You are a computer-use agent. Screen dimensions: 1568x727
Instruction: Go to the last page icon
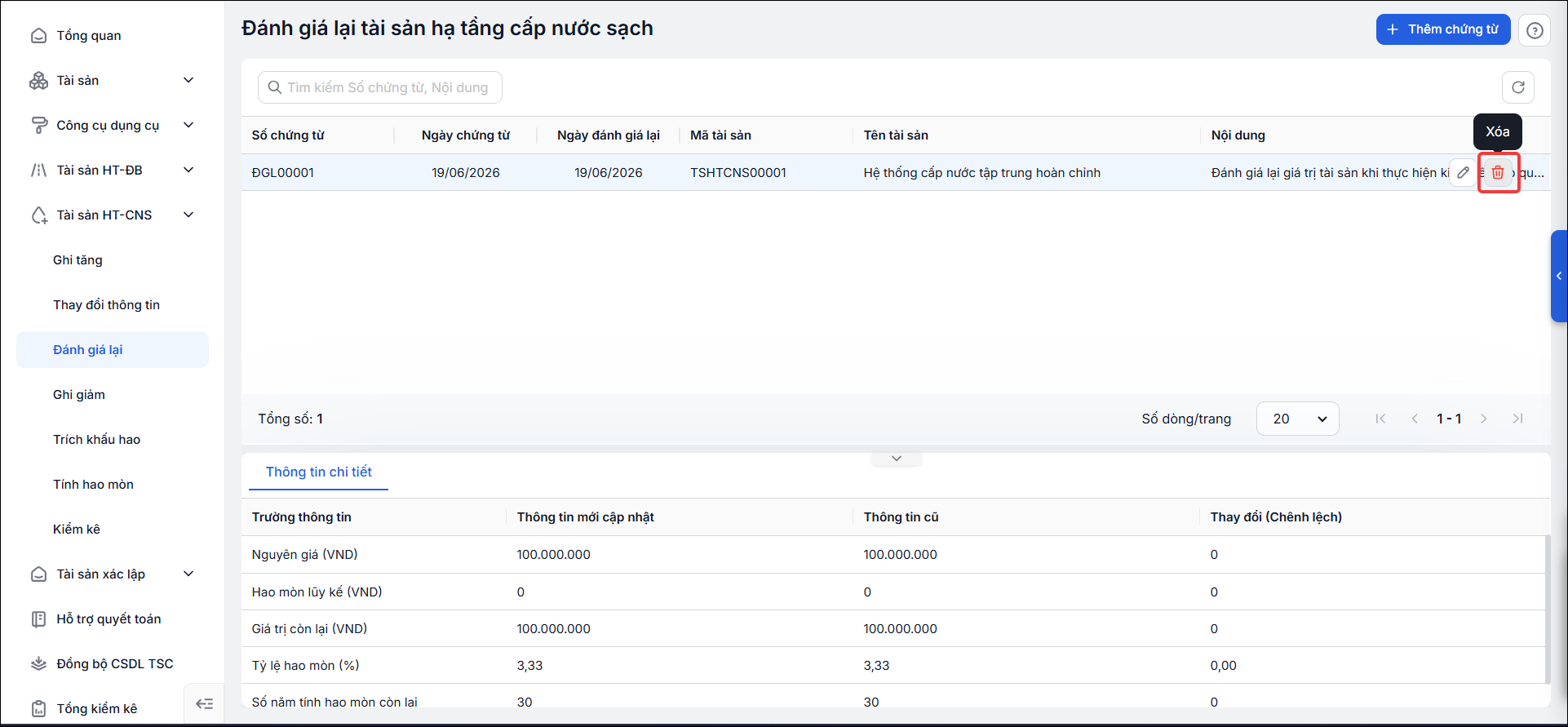point(1518,419)
